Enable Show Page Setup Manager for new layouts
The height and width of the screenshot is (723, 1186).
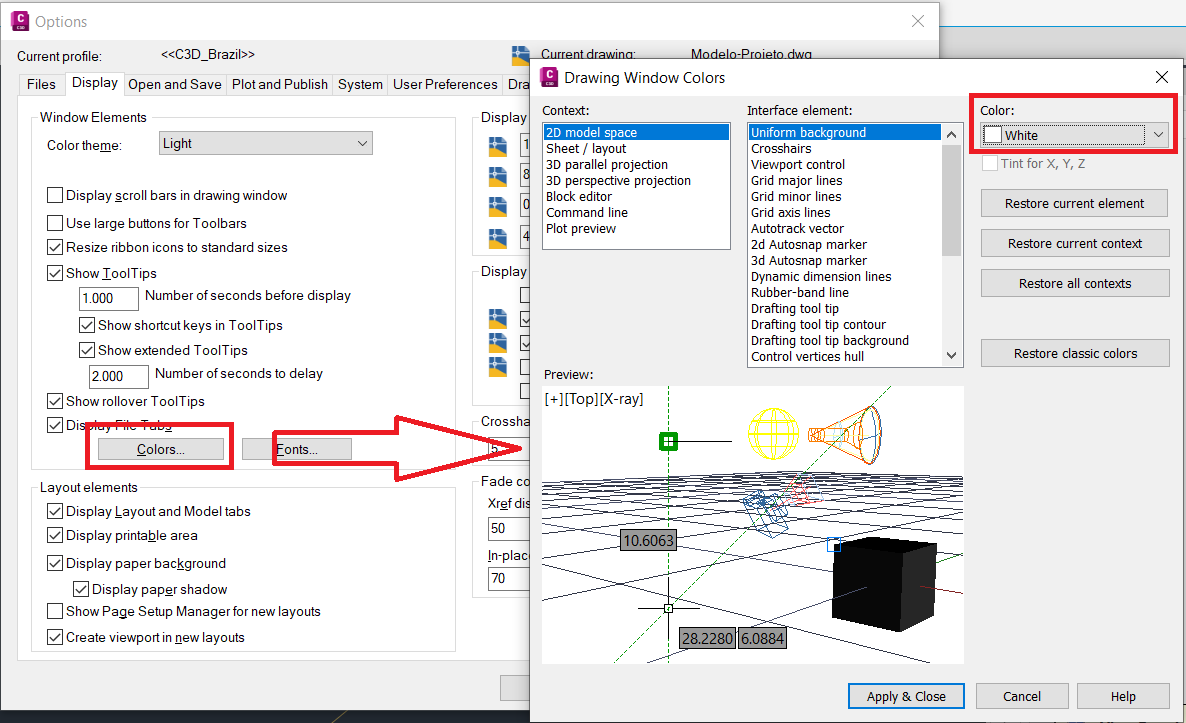pos(55,611)
